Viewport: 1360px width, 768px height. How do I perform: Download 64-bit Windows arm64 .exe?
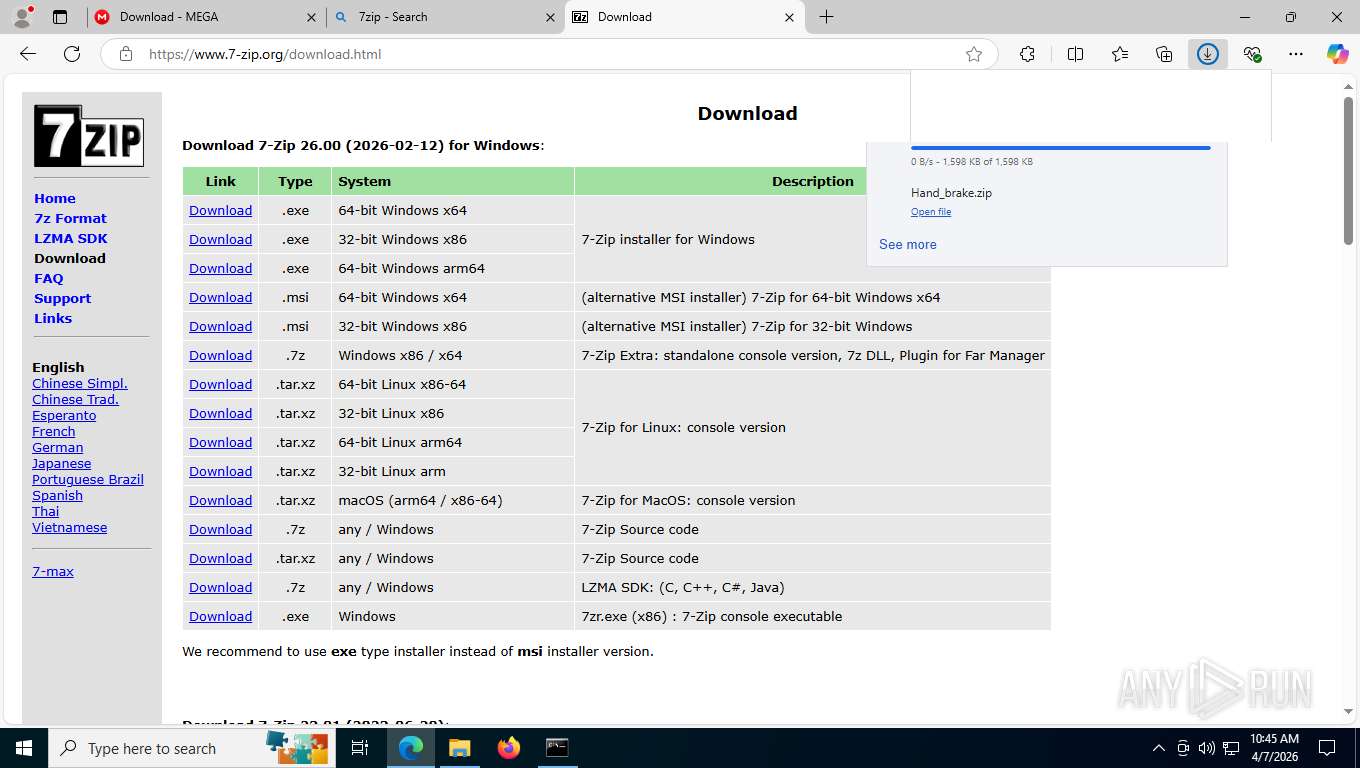(220, 268)
